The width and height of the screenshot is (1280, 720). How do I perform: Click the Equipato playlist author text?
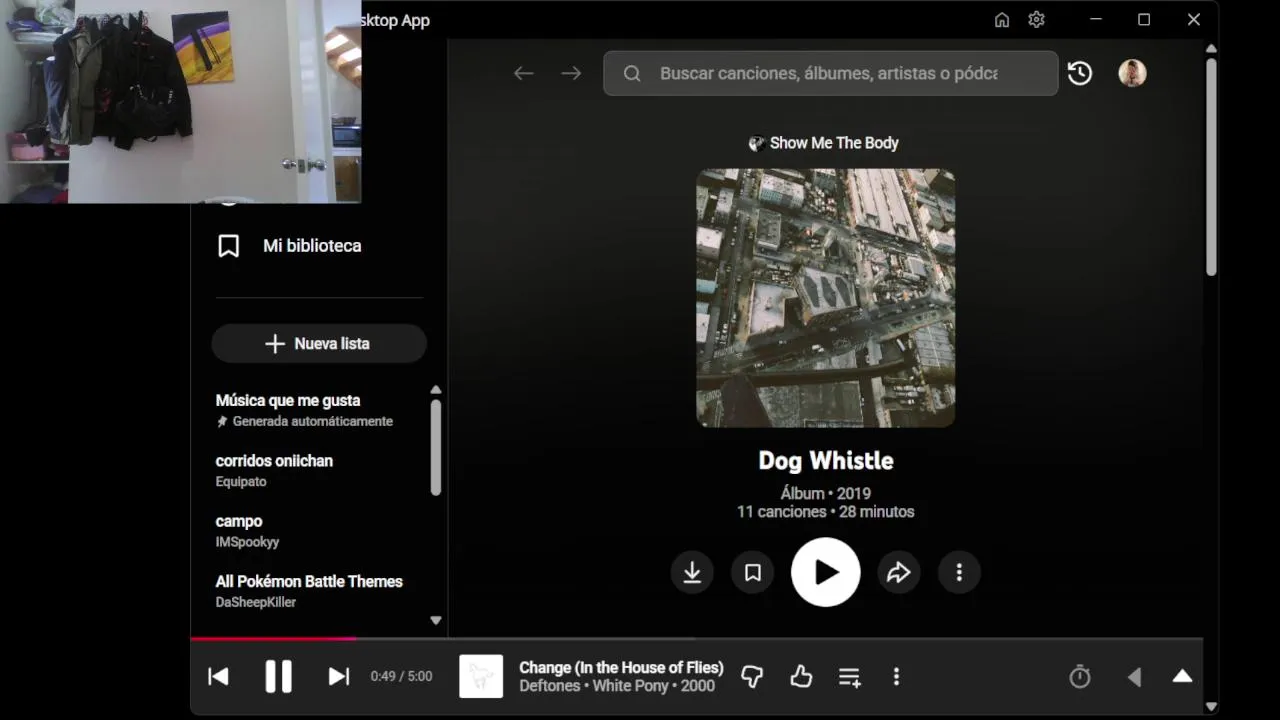click(241, 481)
